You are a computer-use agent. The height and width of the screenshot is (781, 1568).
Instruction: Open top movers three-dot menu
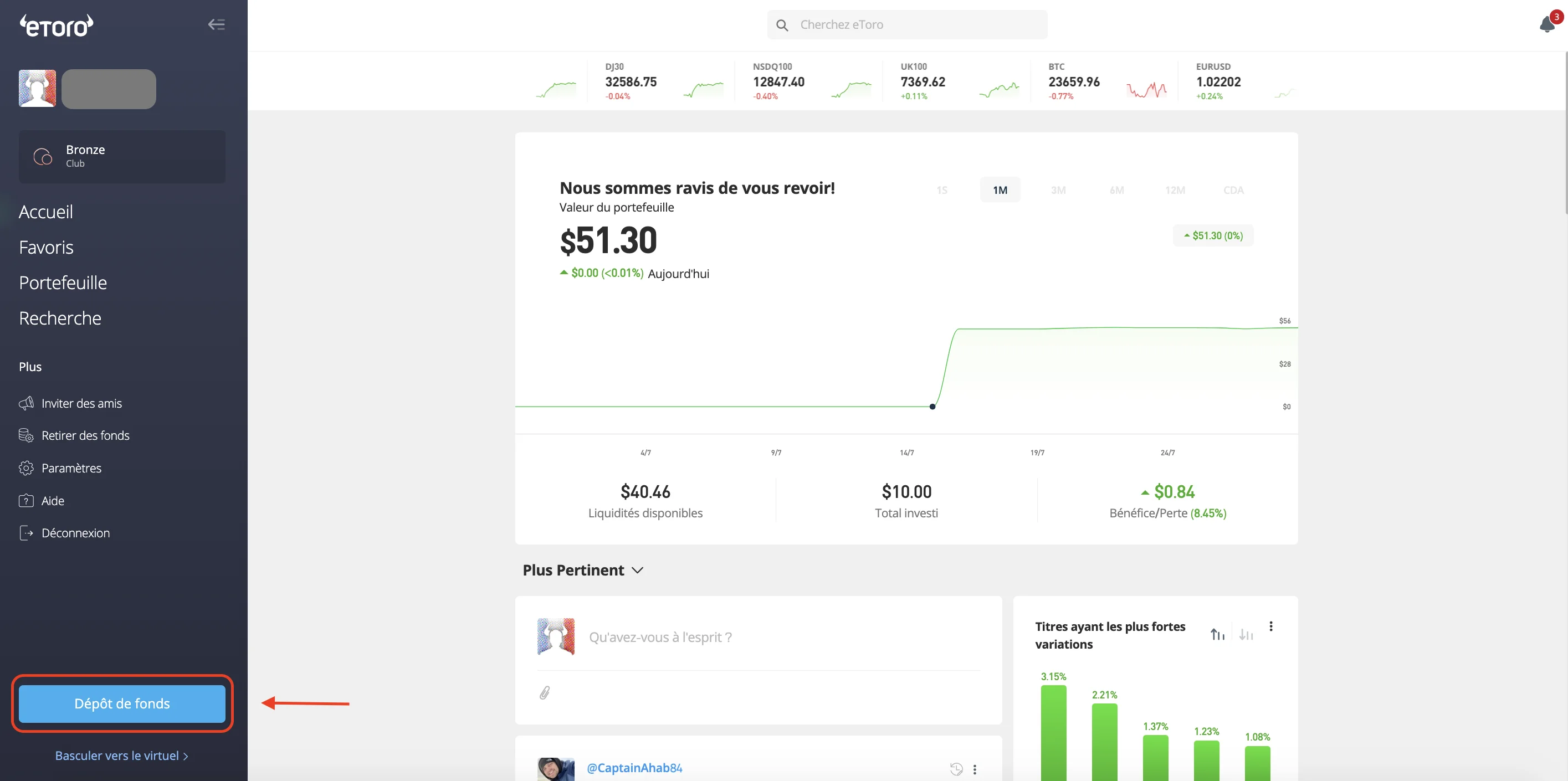(1270, 626)
